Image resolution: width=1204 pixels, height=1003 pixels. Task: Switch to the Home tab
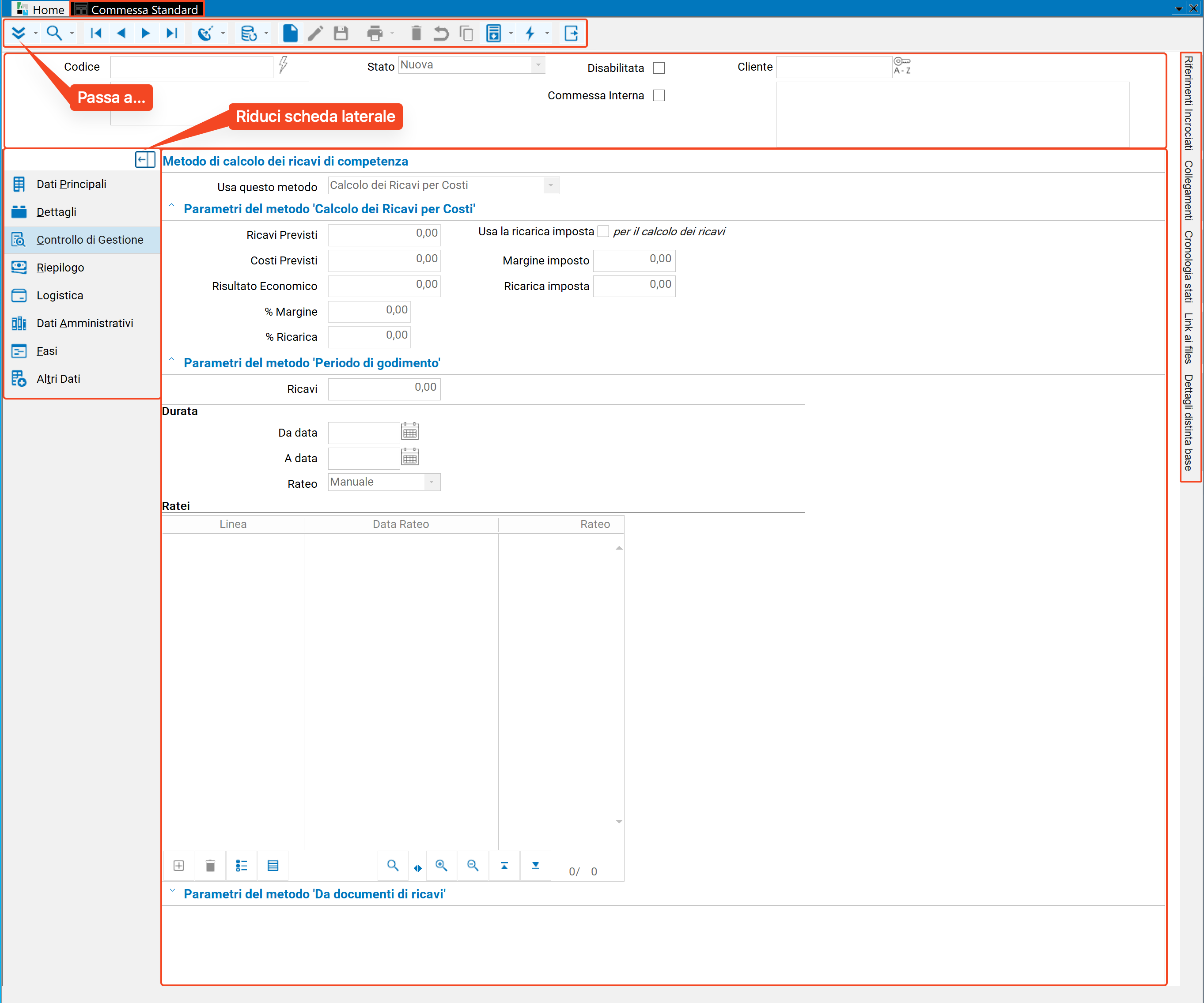(41, 9)
